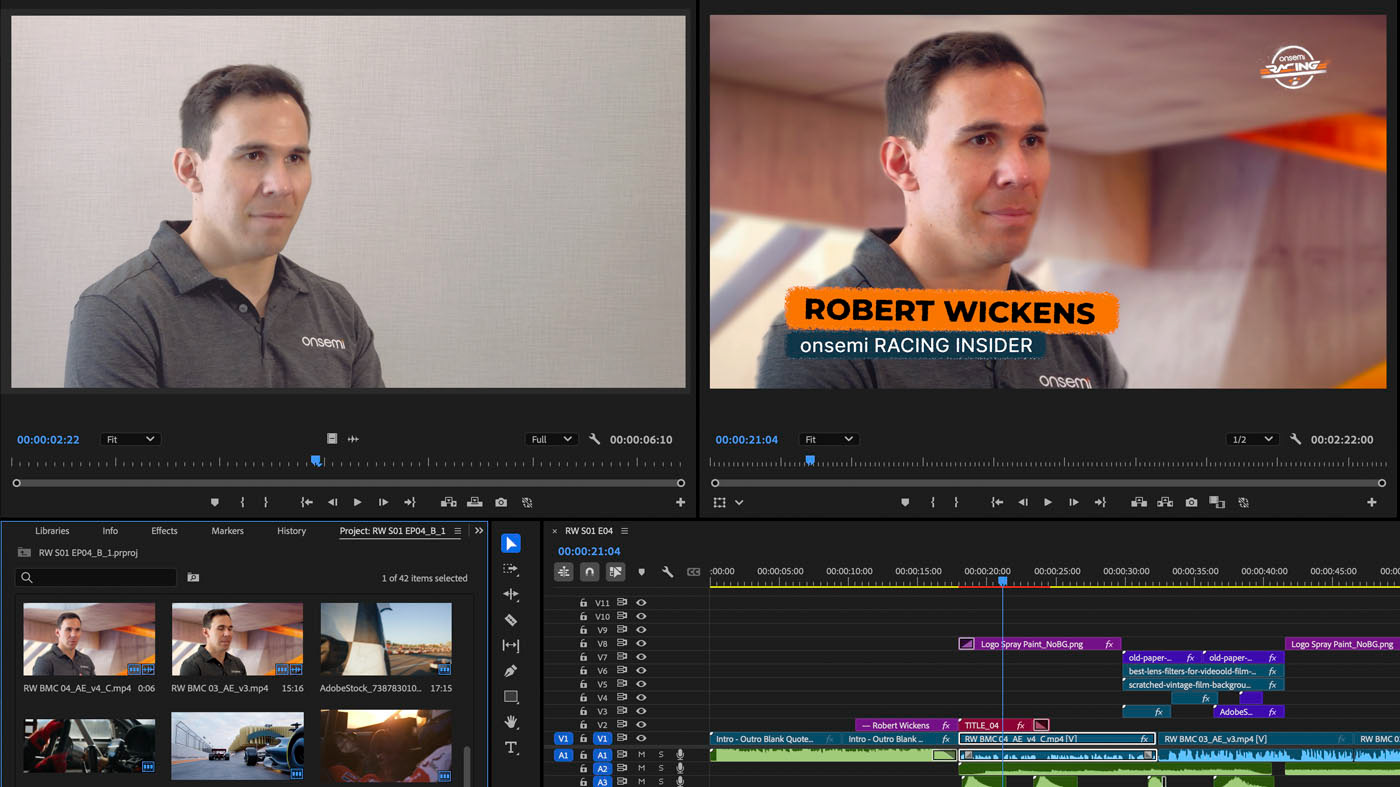Select the Rectangle tool
The image size is (1400, 787).
511,697
